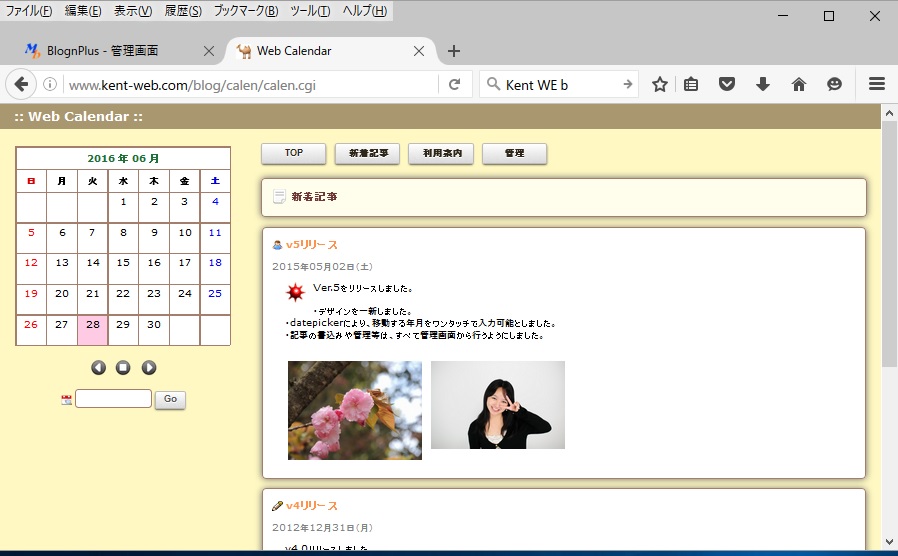Show bookmarks list icon

[691, 85]
